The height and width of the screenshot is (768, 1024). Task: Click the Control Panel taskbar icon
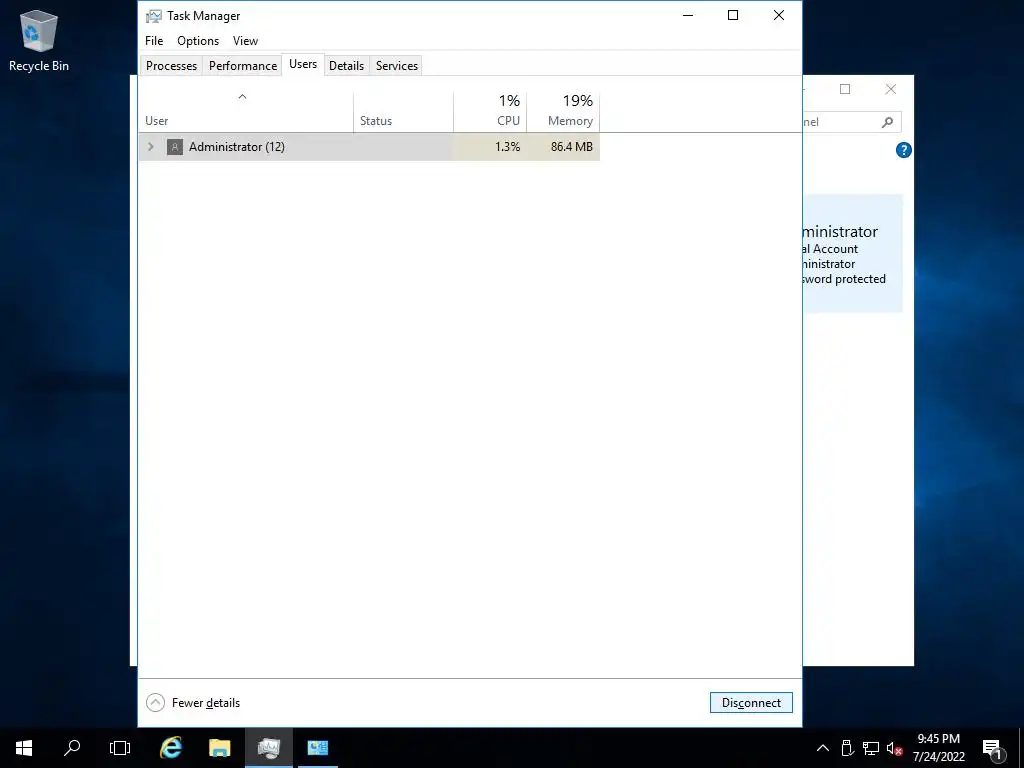tap(318, 748)
